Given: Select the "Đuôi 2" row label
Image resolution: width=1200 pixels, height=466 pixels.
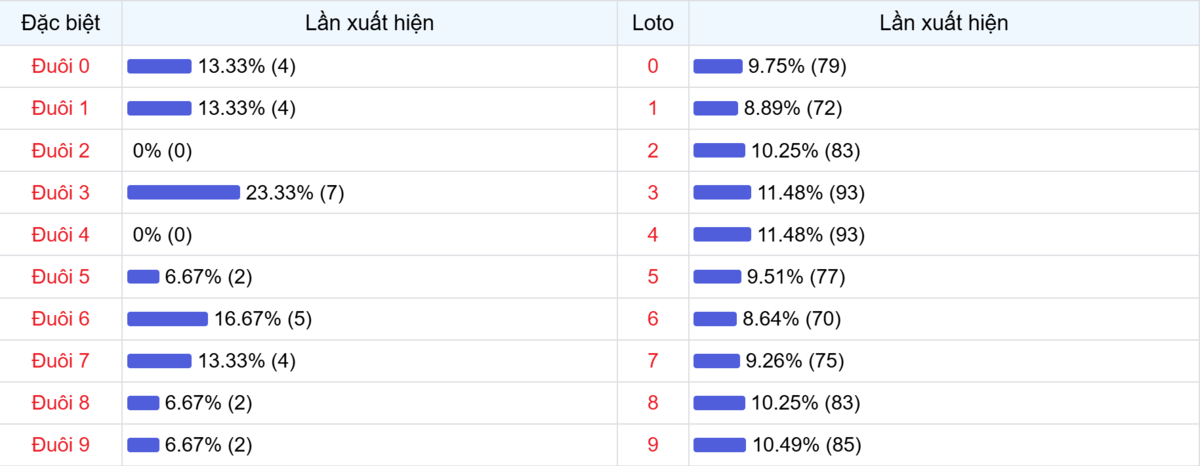Looking at the screenshot, I should (61, 150).
